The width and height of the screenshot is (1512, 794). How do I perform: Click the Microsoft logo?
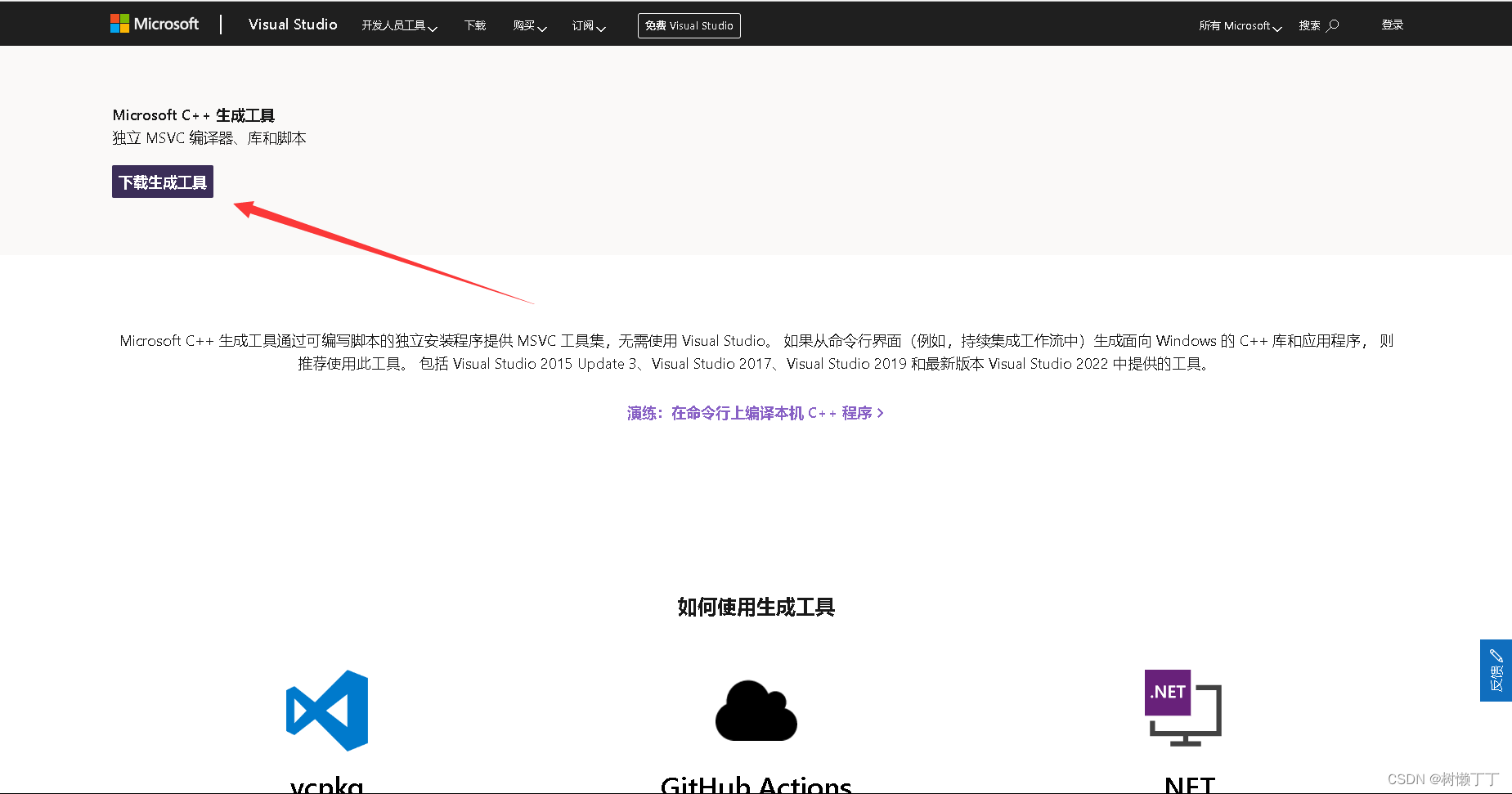155,24
